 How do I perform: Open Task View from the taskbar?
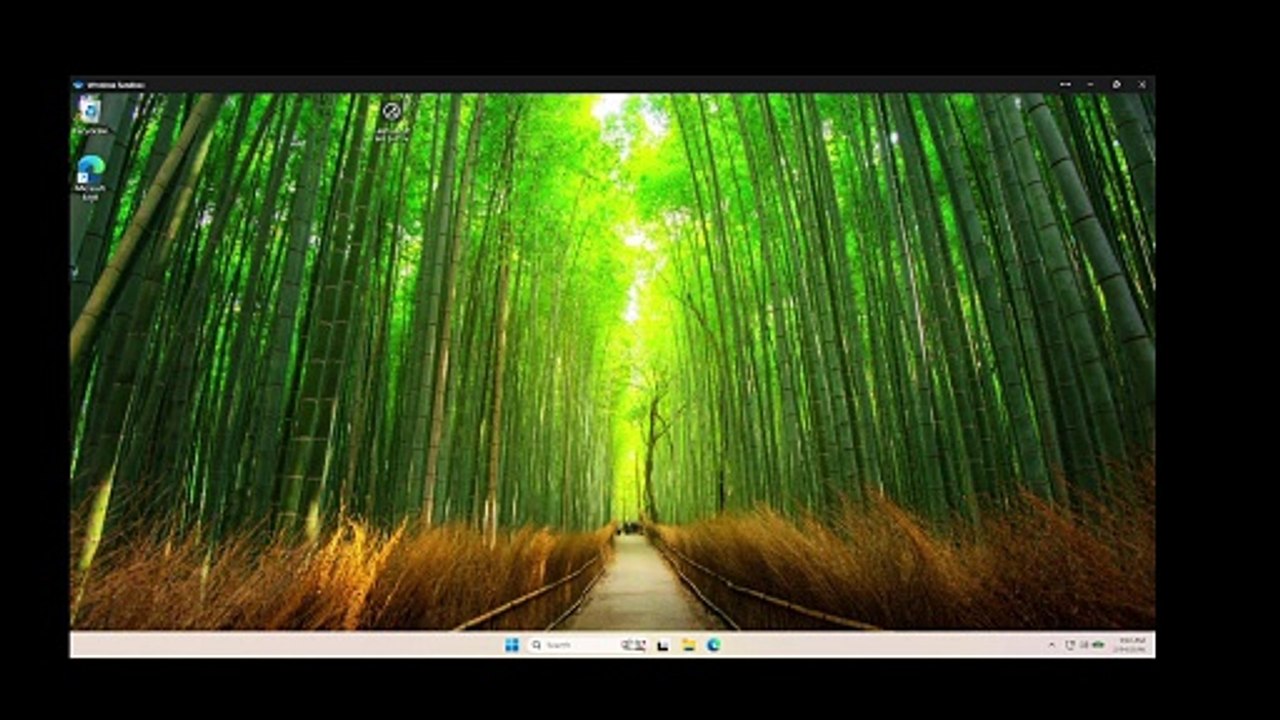[x=662, y=645]
